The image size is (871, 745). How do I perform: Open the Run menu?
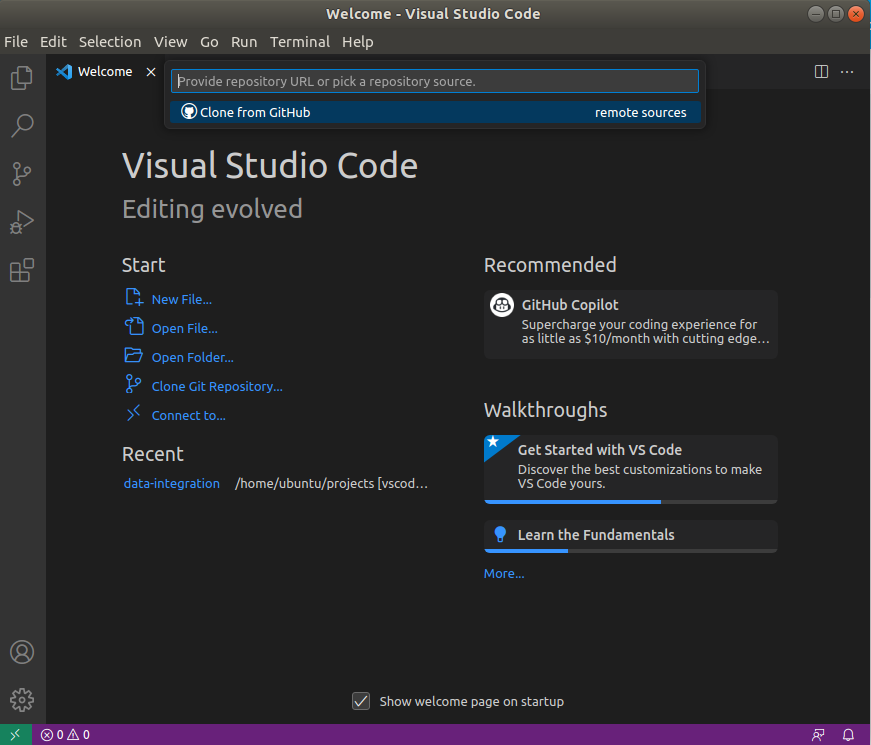tap(244, 42)
